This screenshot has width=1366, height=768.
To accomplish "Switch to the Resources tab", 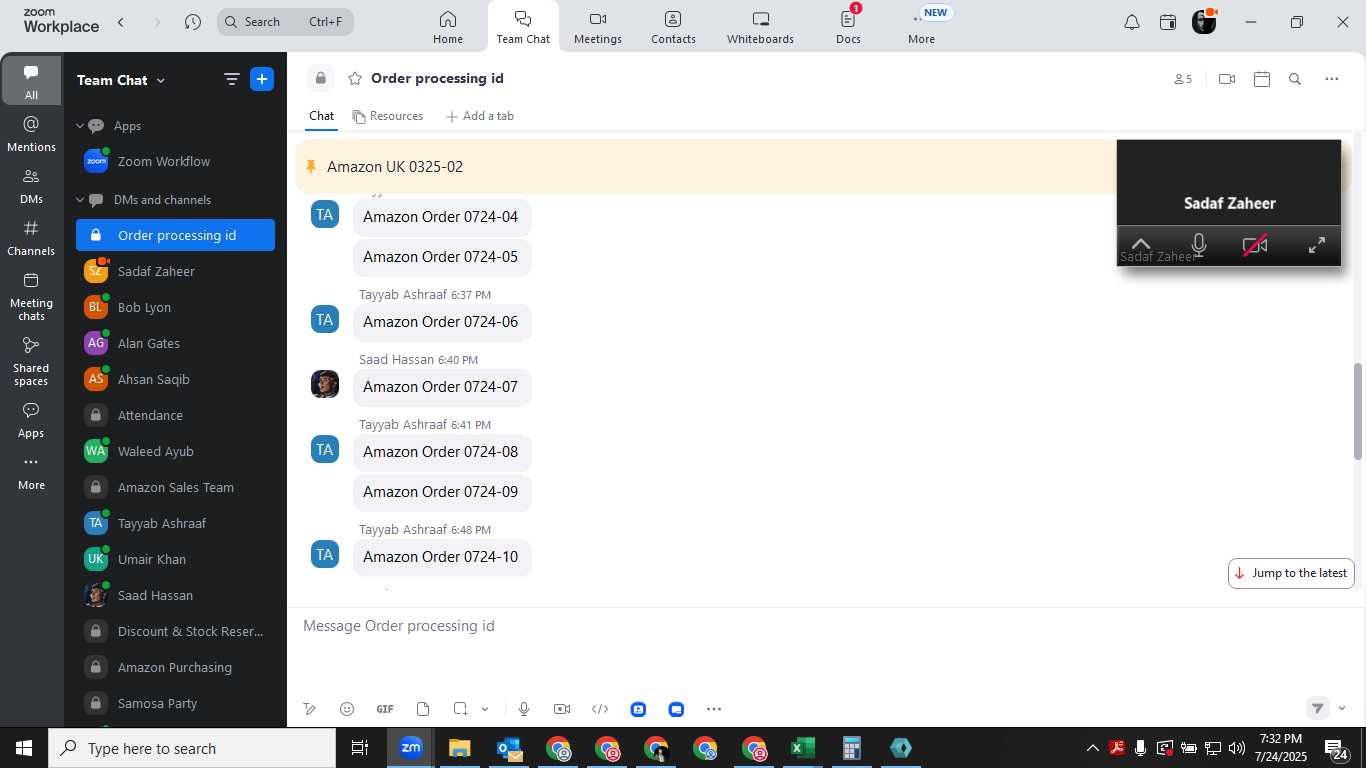I will point(388,116).
